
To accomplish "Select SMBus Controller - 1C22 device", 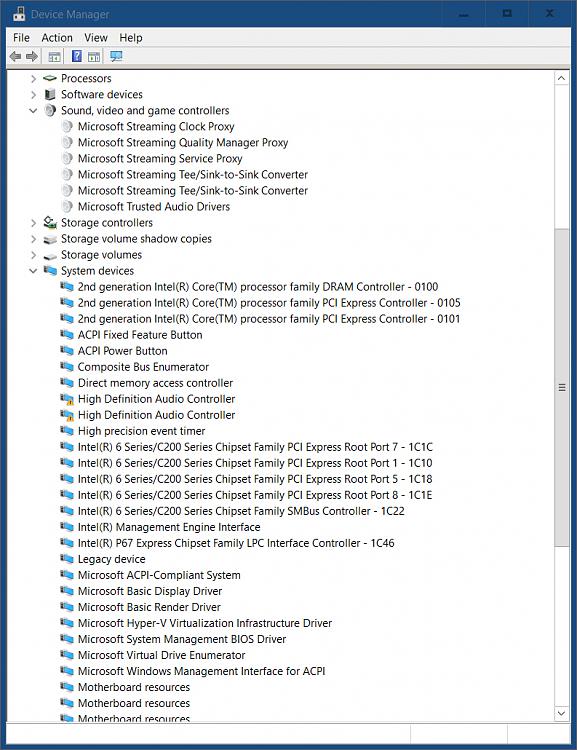I will (x=241, y=511).
